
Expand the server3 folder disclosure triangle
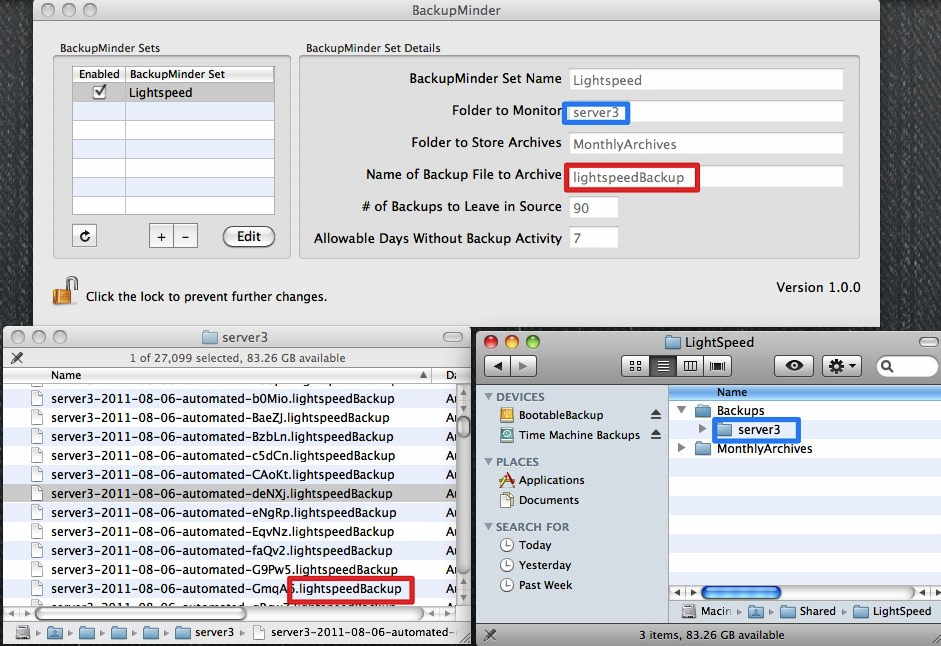click(702, 429)
